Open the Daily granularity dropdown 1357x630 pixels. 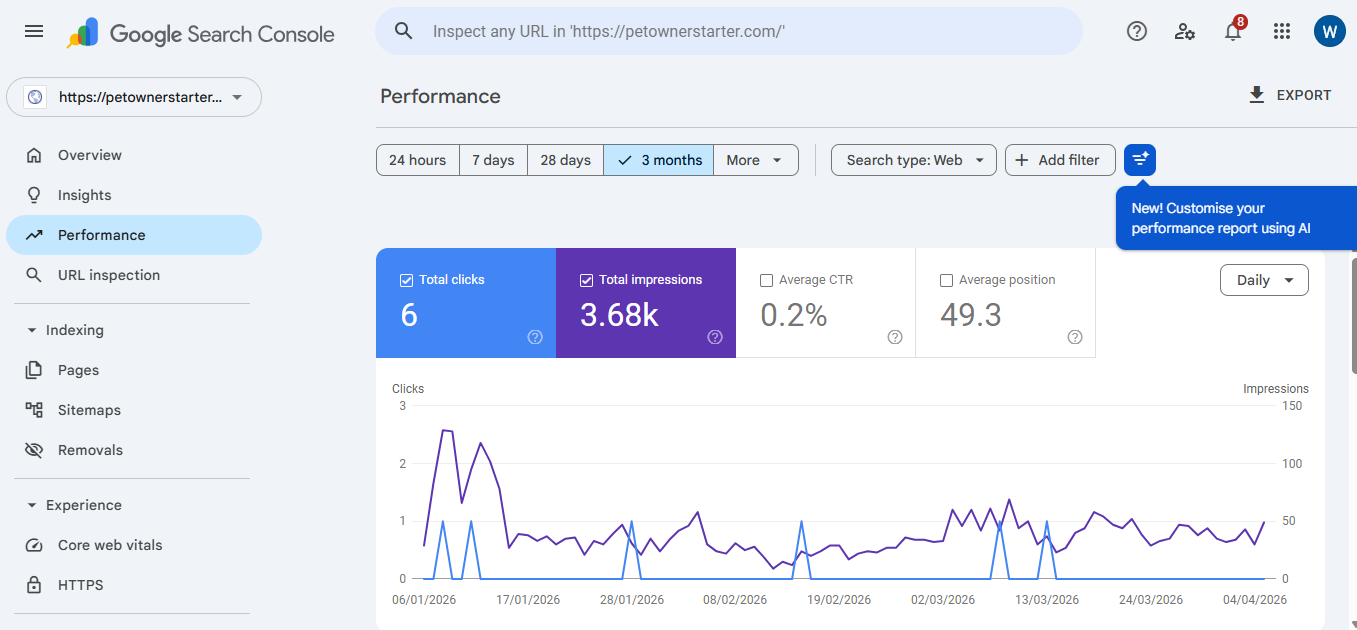tap(1264, 280)
